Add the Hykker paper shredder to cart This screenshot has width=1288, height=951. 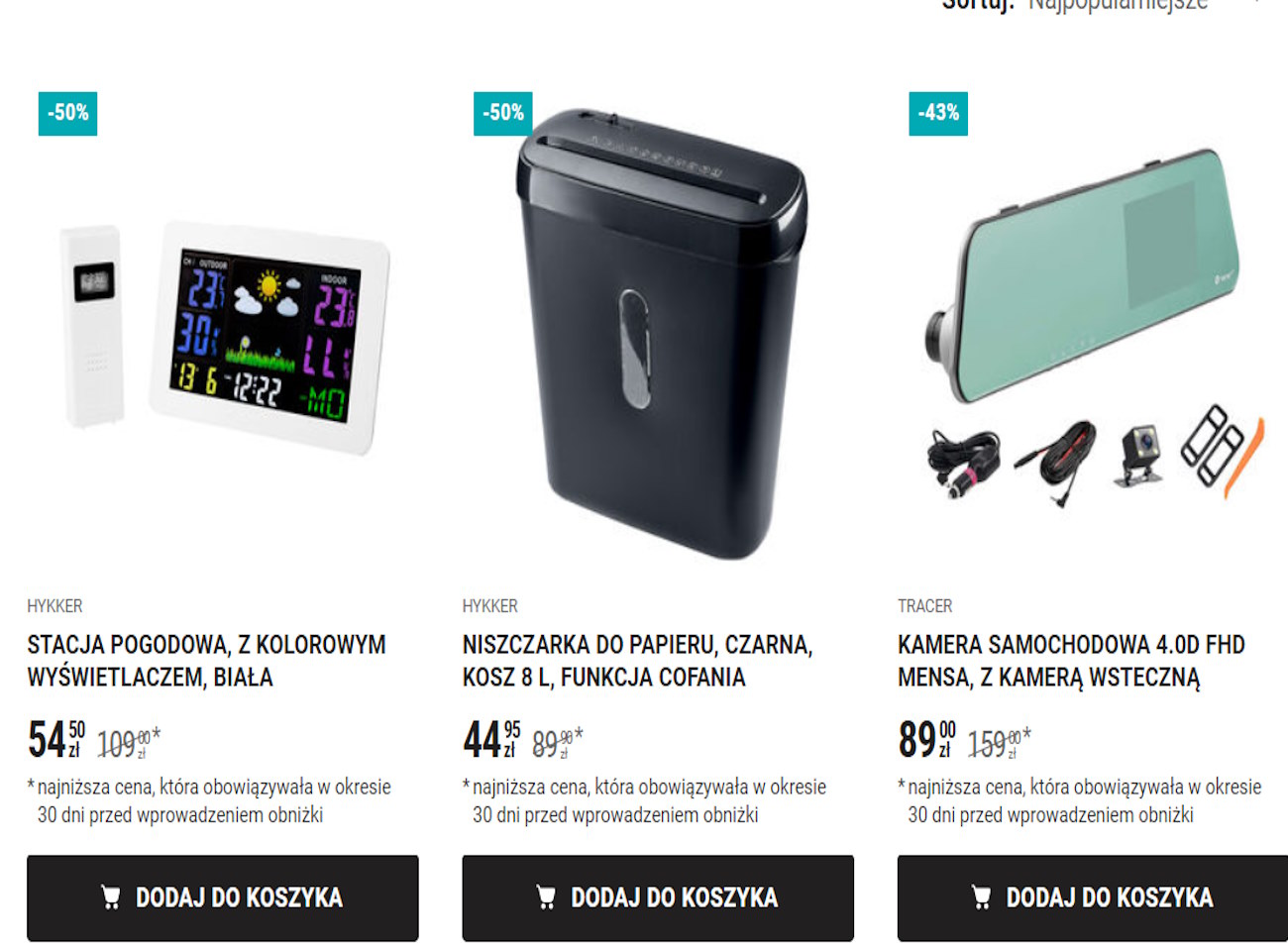coord(658,898)
